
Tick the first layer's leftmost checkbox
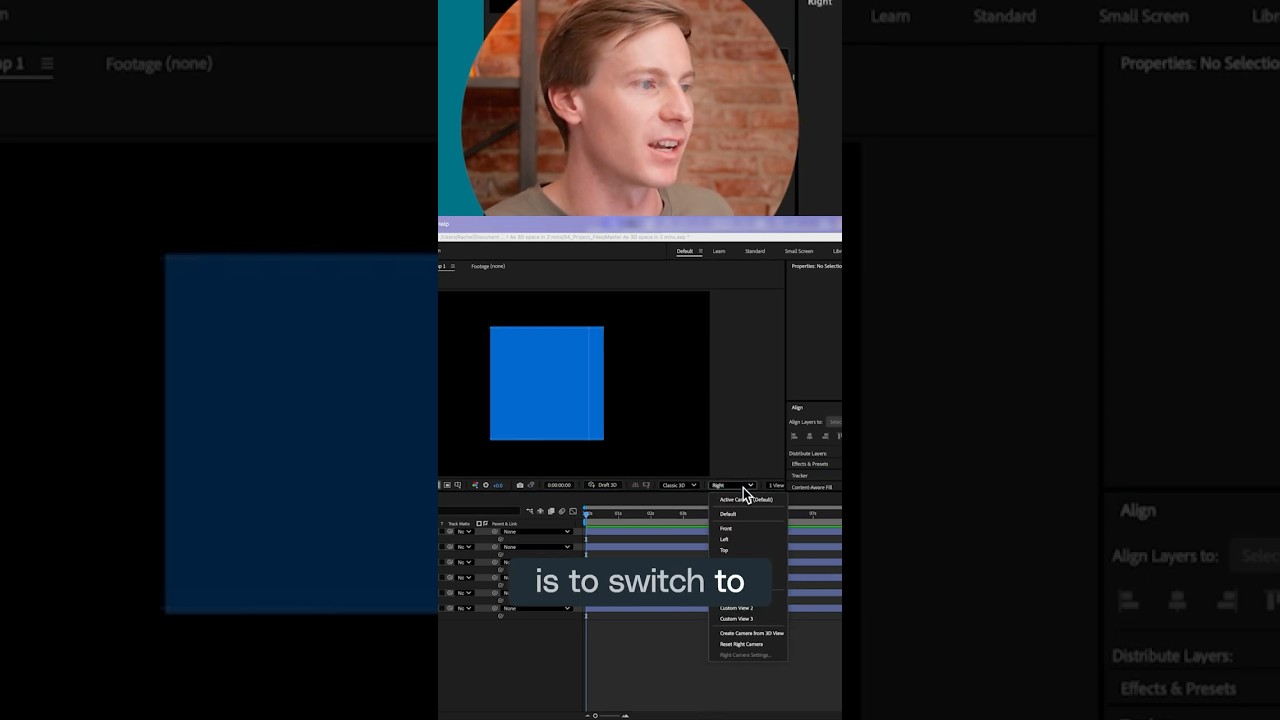coord(441,531)
